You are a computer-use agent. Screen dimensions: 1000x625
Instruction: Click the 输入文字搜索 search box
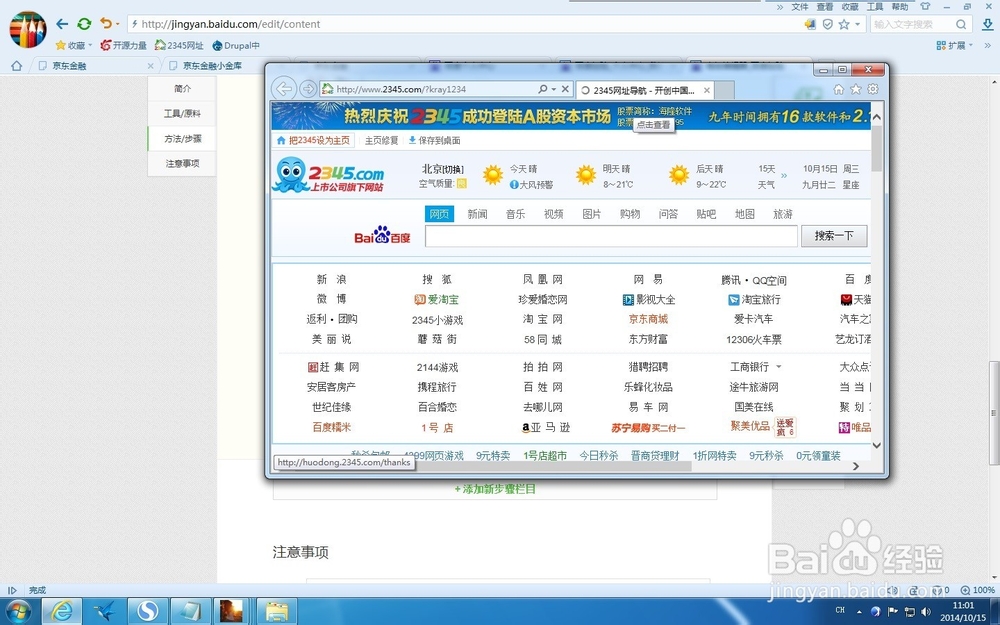[x=911, y=24]
